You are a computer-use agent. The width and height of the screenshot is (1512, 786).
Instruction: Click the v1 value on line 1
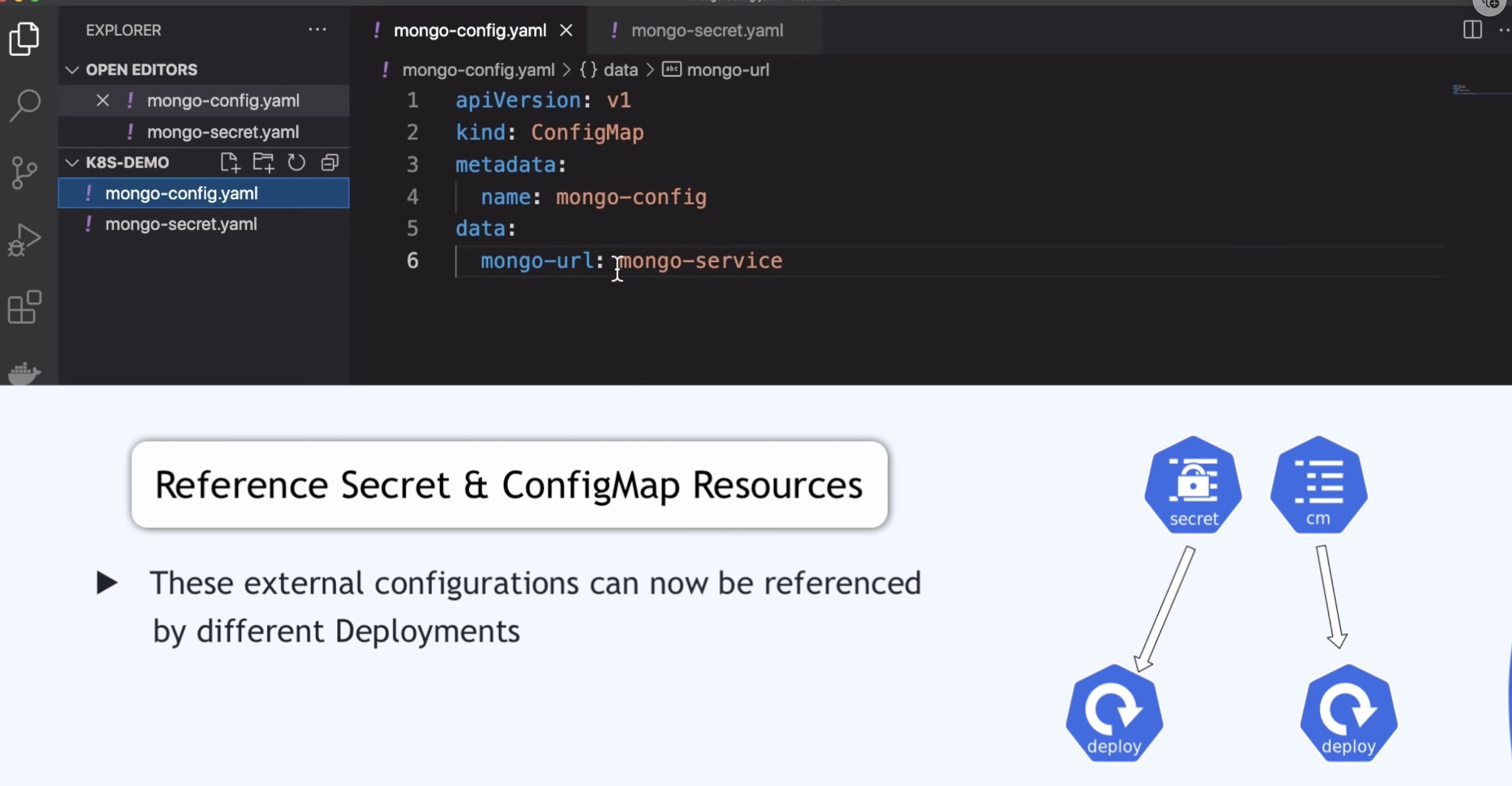point(619,101)
